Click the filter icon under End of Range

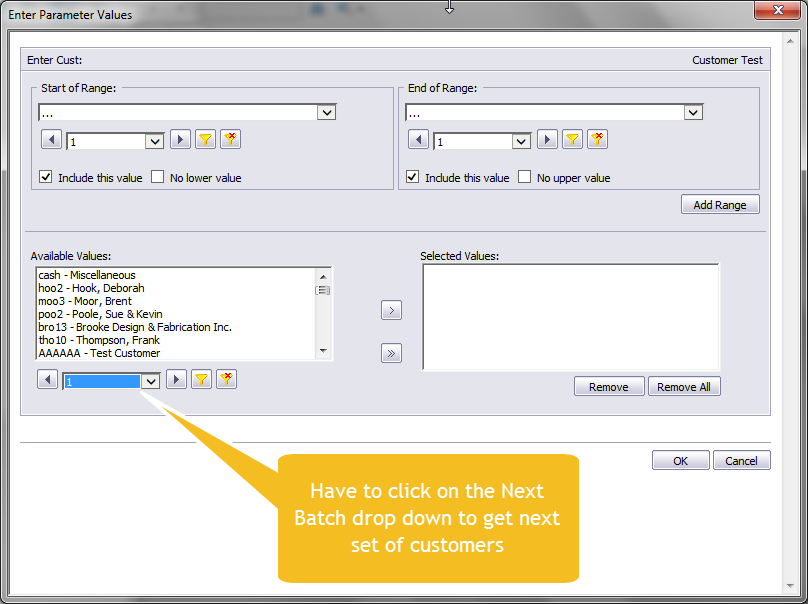[572, 140]
